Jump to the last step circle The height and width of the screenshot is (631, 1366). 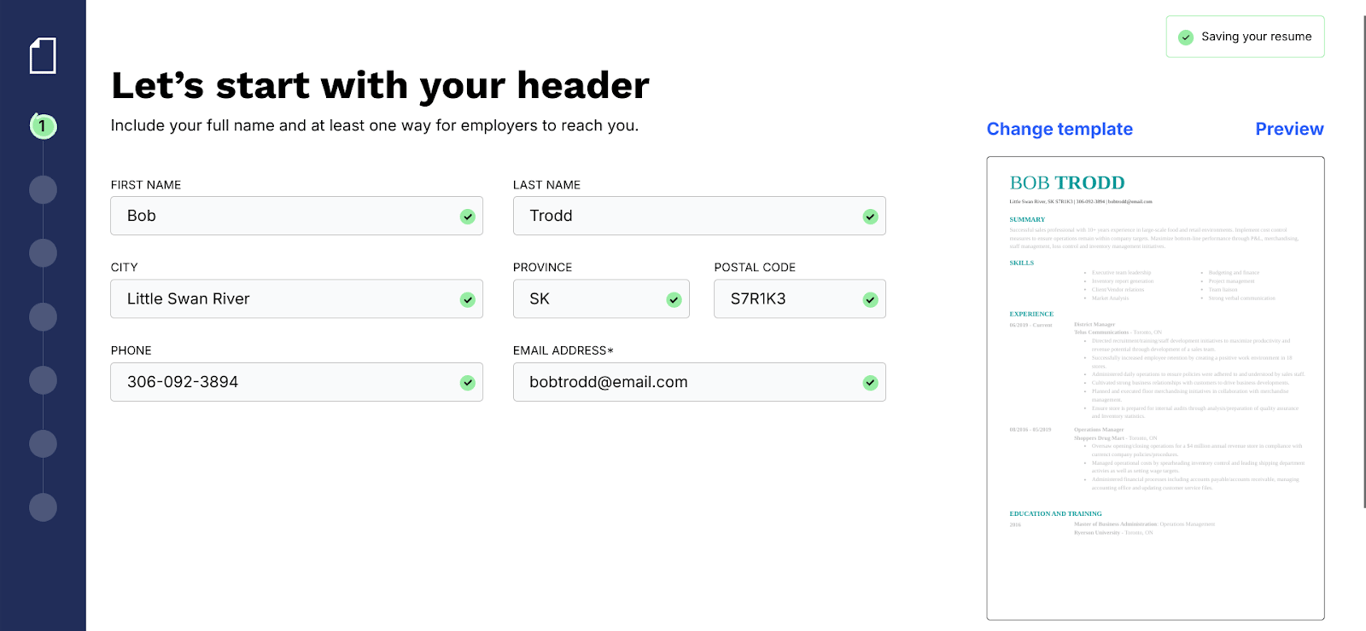pos(43,507)
